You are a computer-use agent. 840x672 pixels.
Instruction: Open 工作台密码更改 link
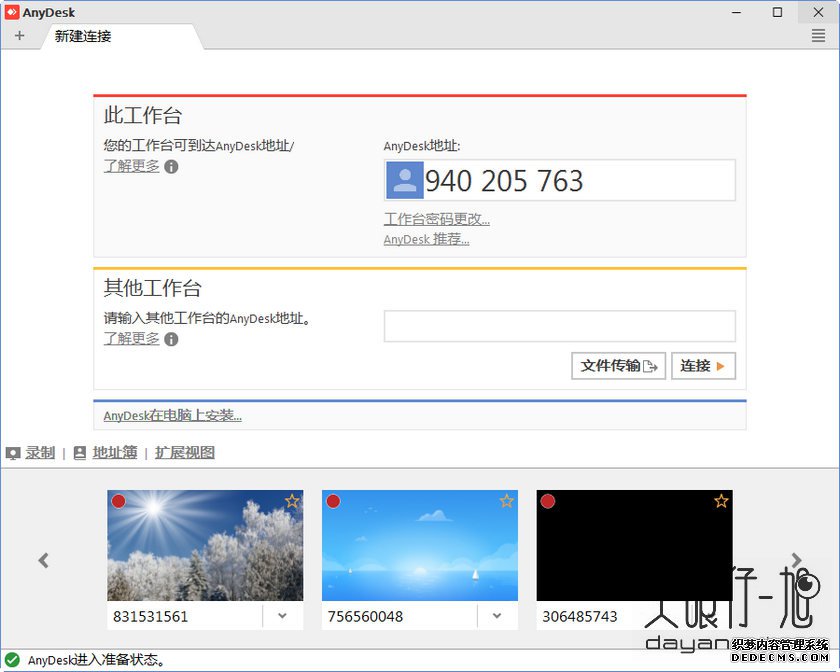pyautogui.click(x=437, y=219)
